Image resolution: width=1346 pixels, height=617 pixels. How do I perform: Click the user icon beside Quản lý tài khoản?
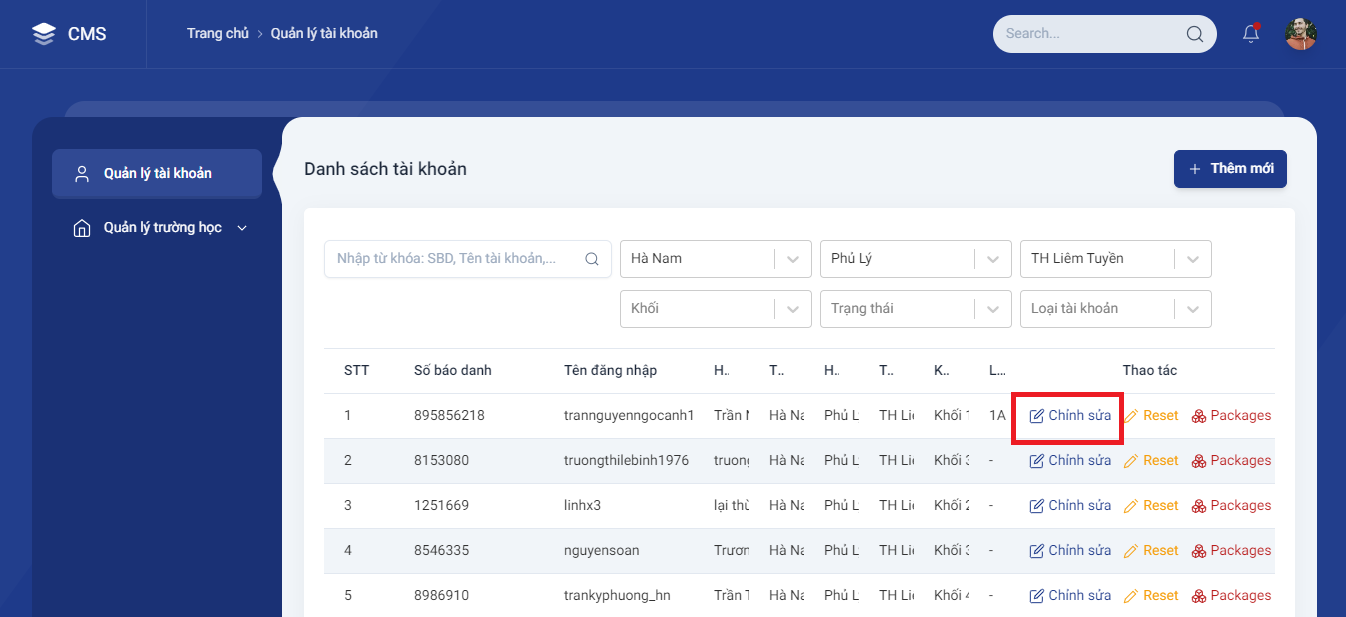coord(82,174)
